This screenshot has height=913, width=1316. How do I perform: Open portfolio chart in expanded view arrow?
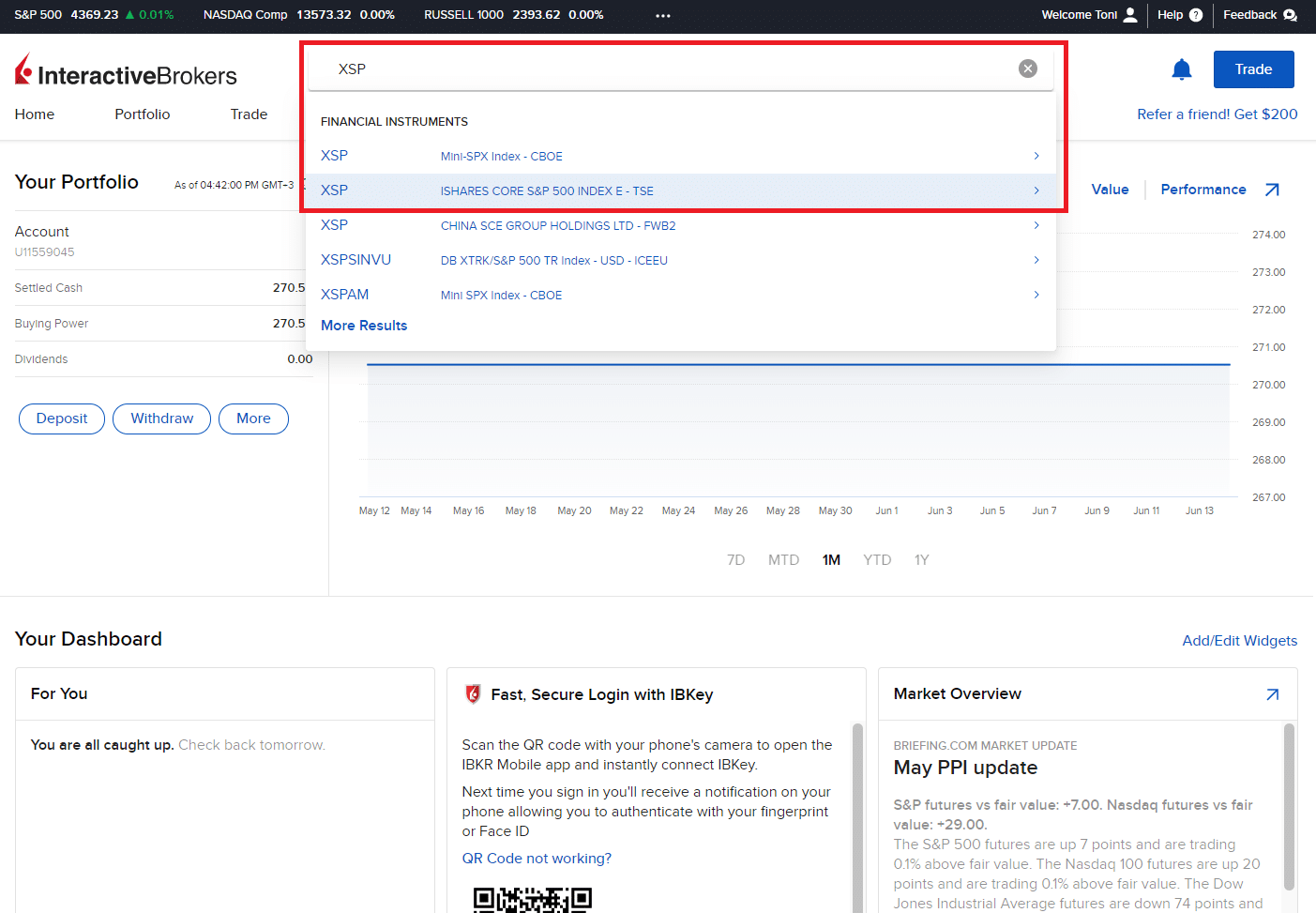coord(1272,190)
